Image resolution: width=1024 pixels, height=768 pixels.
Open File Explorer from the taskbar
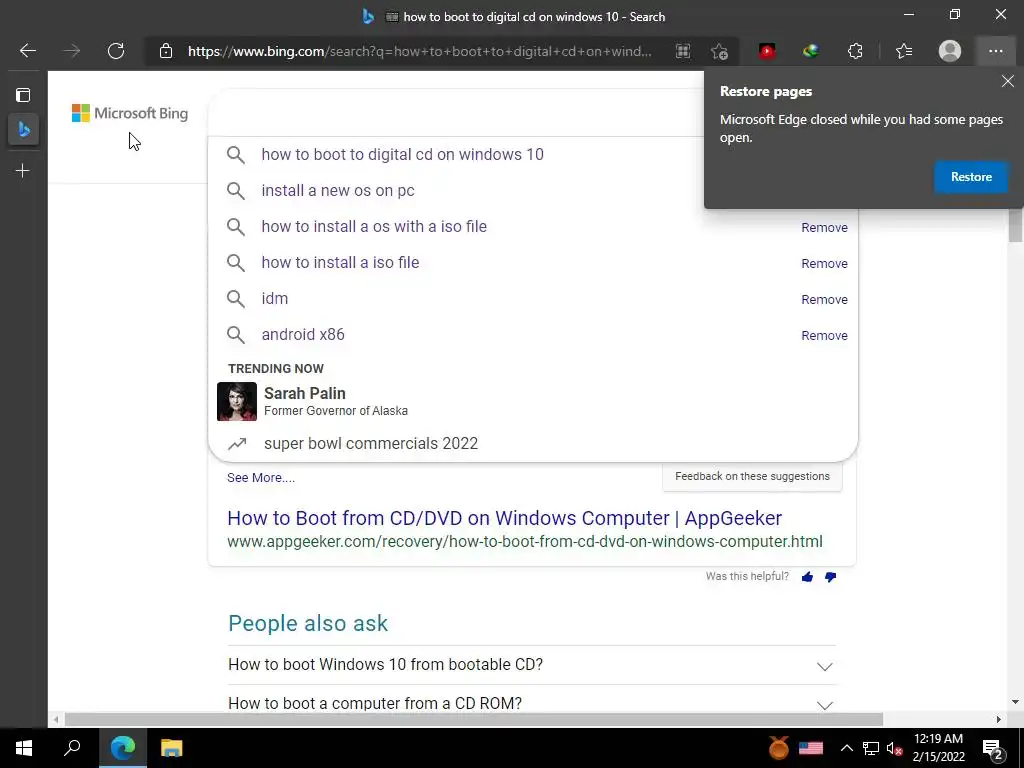pos(171,748)
